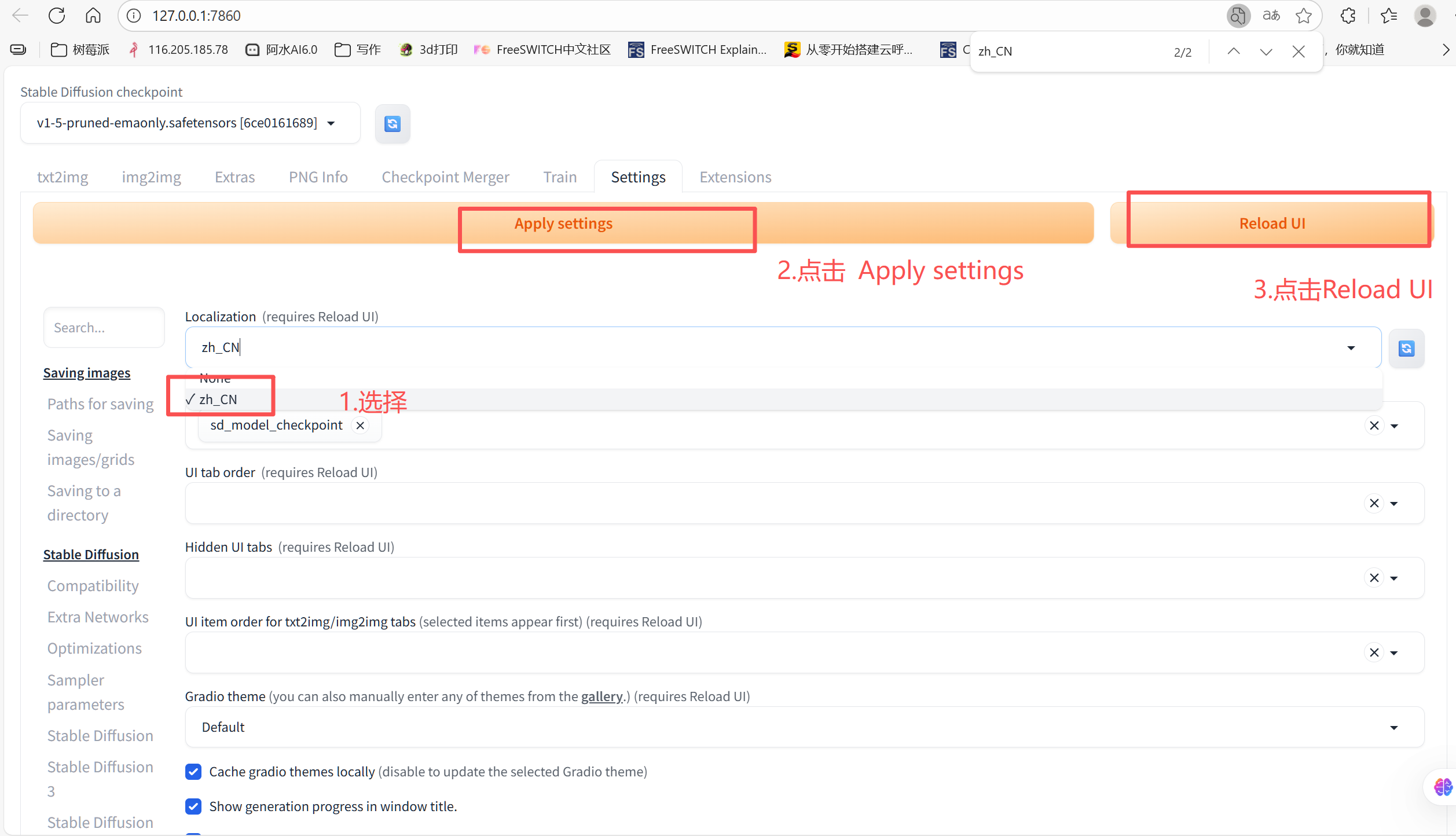Go to browser home page icon
This screenshot has height=836, width=1456.
click(93, 16)
